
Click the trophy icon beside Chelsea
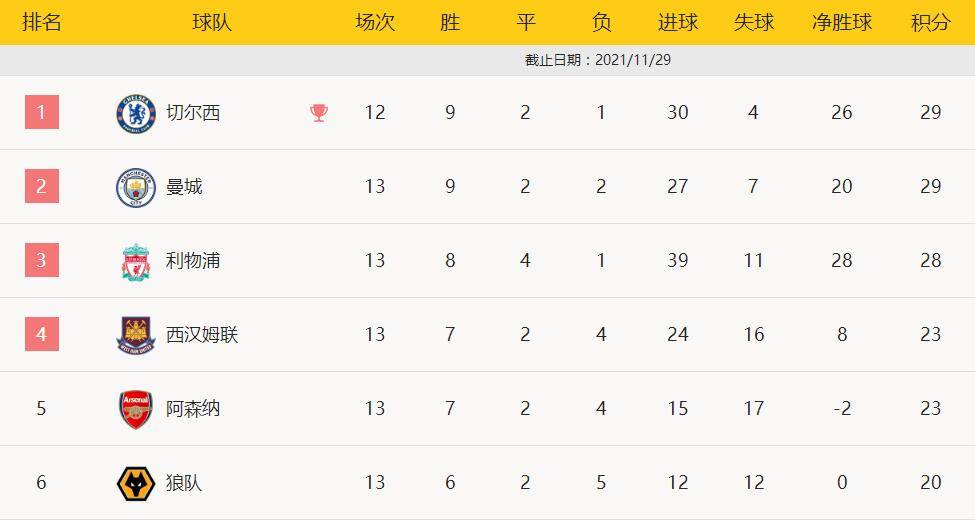[319, 113]
